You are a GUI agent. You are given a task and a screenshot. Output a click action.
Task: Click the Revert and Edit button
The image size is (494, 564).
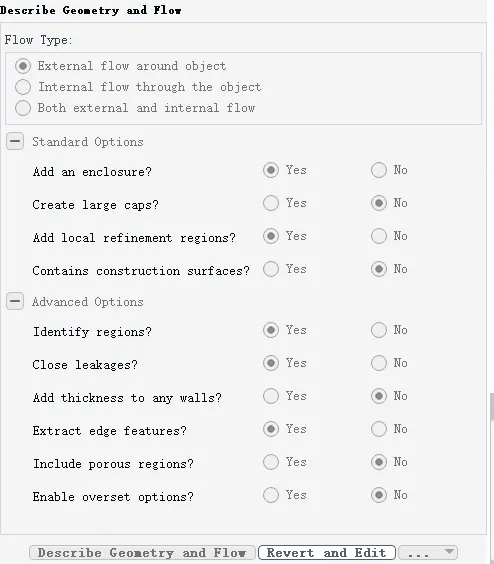coord(327,552)
